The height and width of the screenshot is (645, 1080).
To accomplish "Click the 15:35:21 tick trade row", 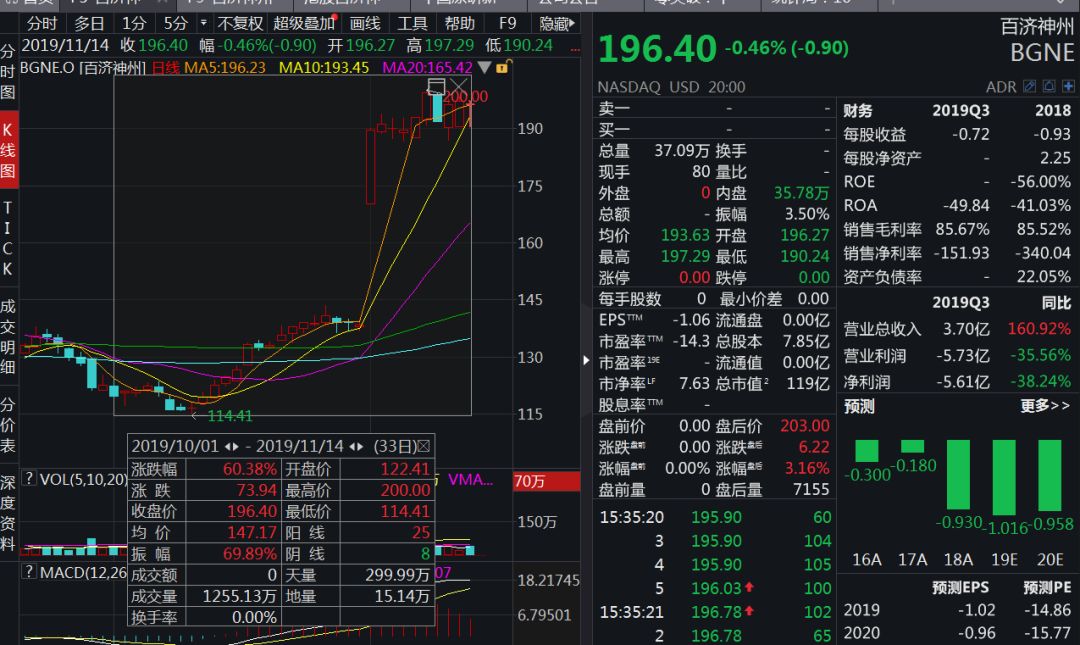I will (x=715, y=612).
